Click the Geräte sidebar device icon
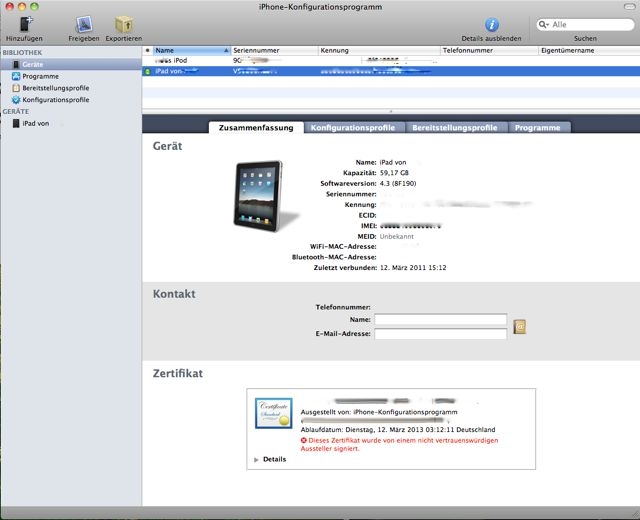This screenshot has height=520, width=640. 16,64
